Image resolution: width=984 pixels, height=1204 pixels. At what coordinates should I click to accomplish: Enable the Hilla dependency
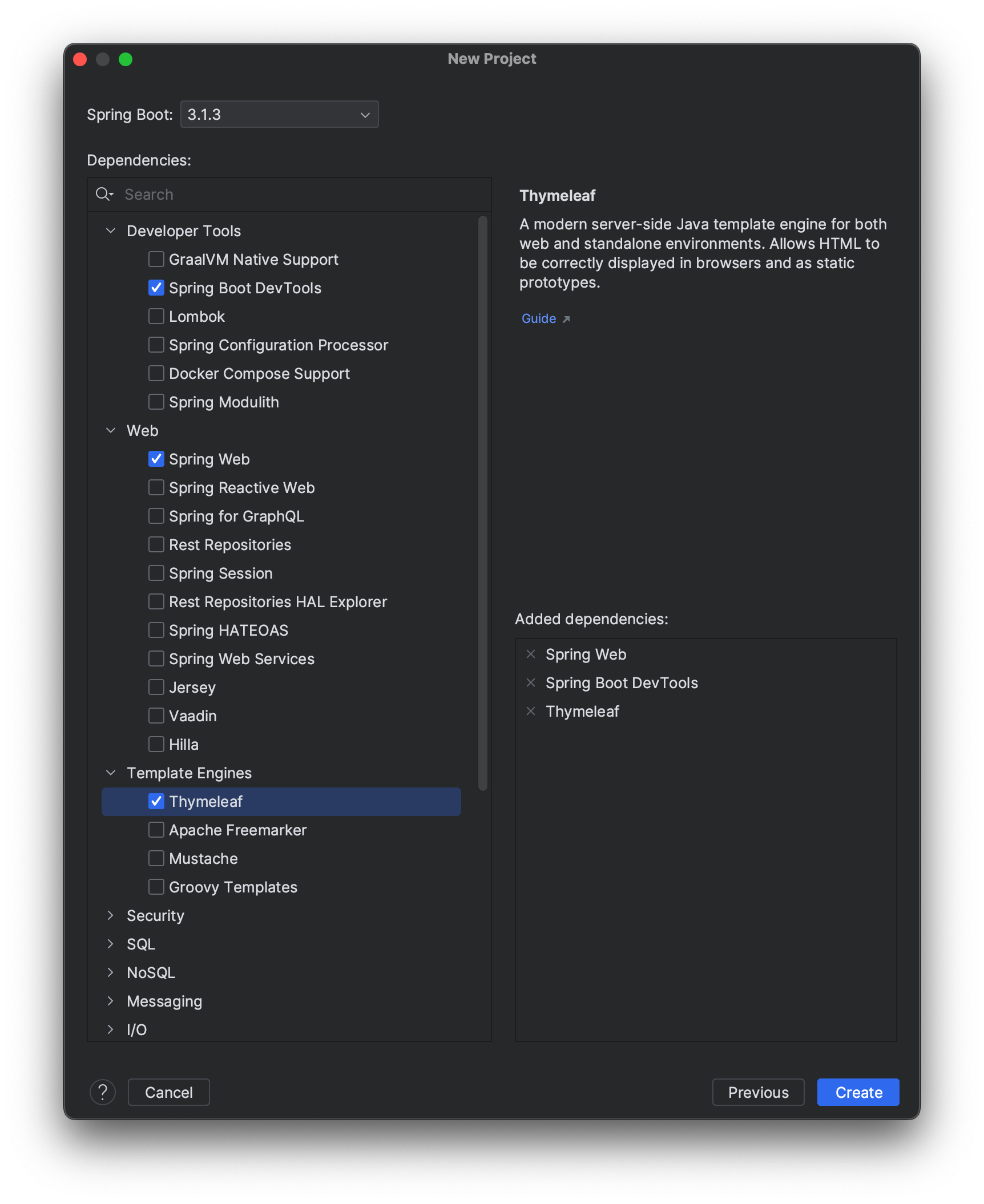point(156,744)
